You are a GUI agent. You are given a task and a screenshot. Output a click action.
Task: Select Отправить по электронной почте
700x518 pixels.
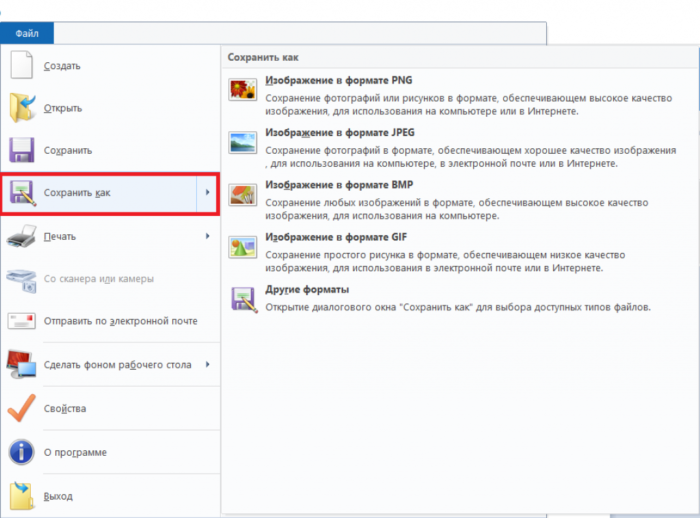point(120,321)
